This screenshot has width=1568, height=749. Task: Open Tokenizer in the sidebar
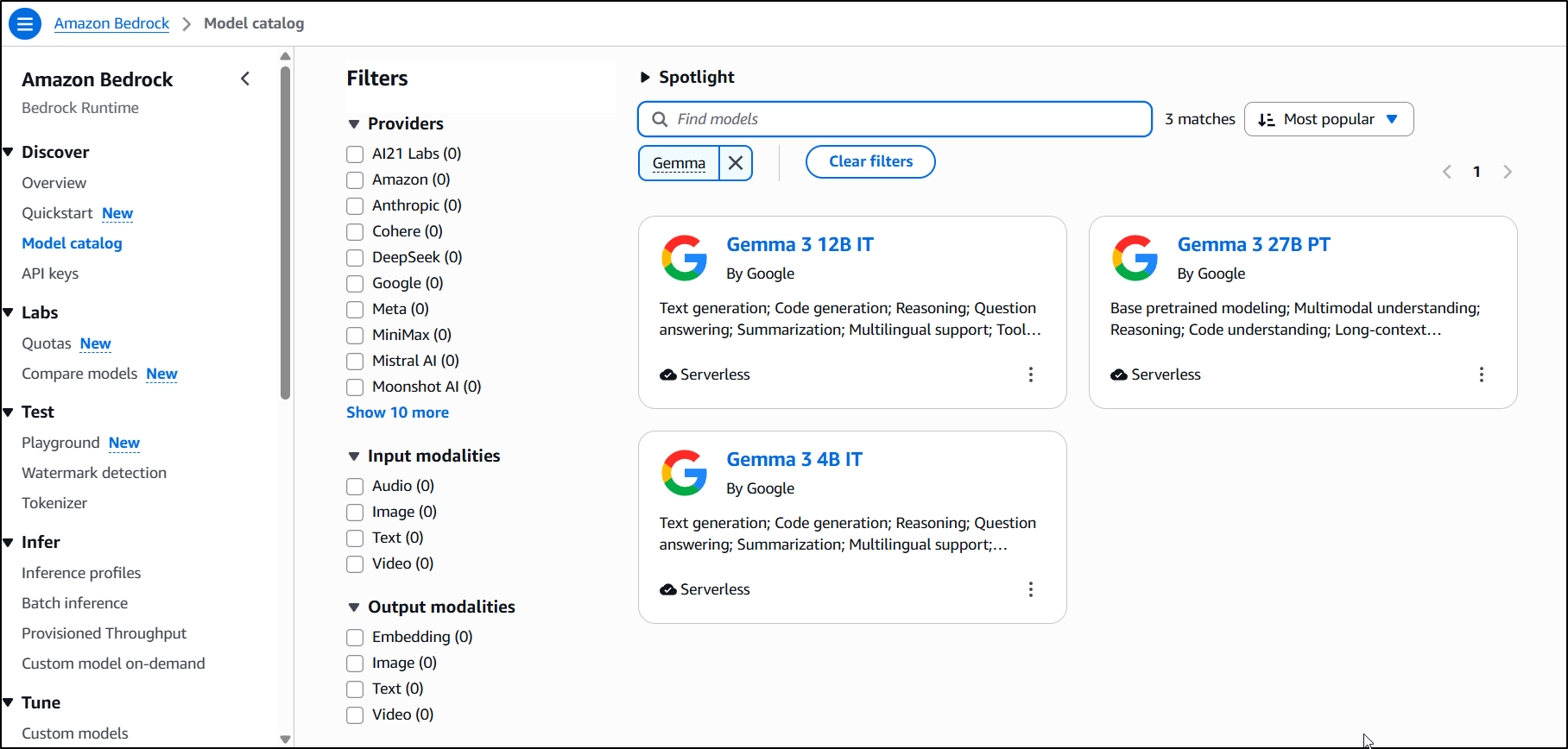(x=54, y=503)
